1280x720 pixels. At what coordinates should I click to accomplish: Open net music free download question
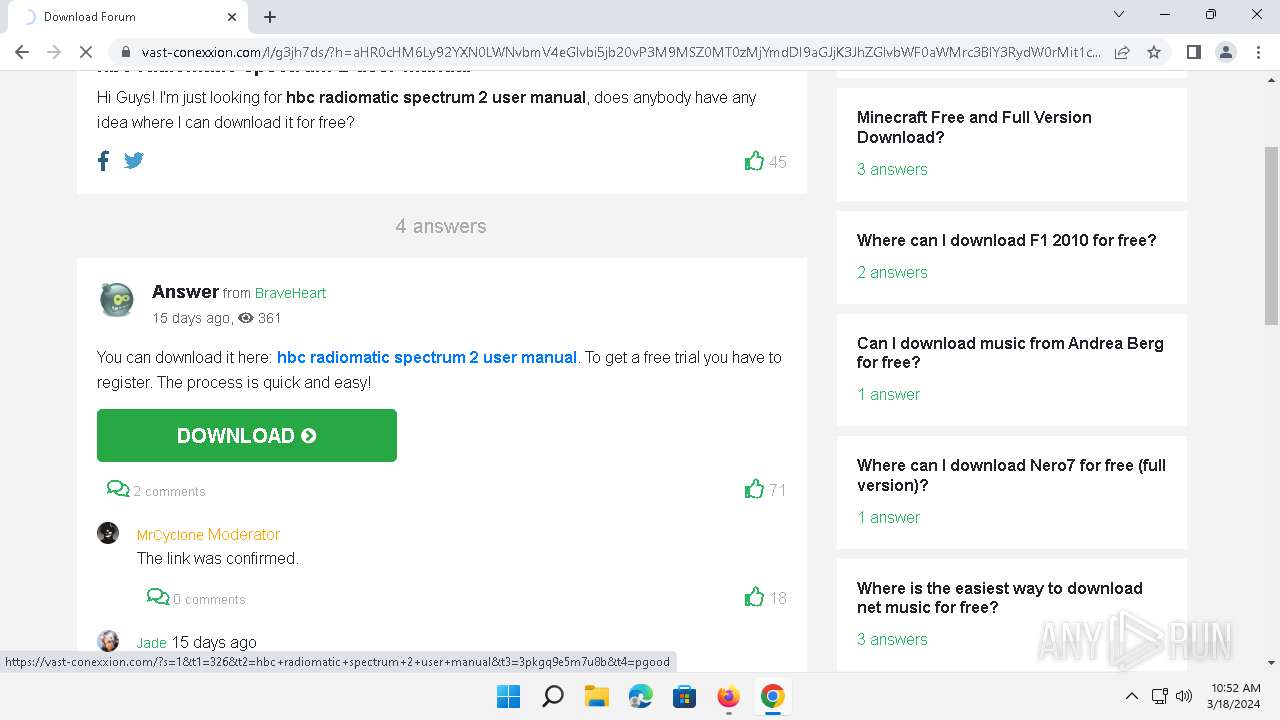pos(1000,597)
